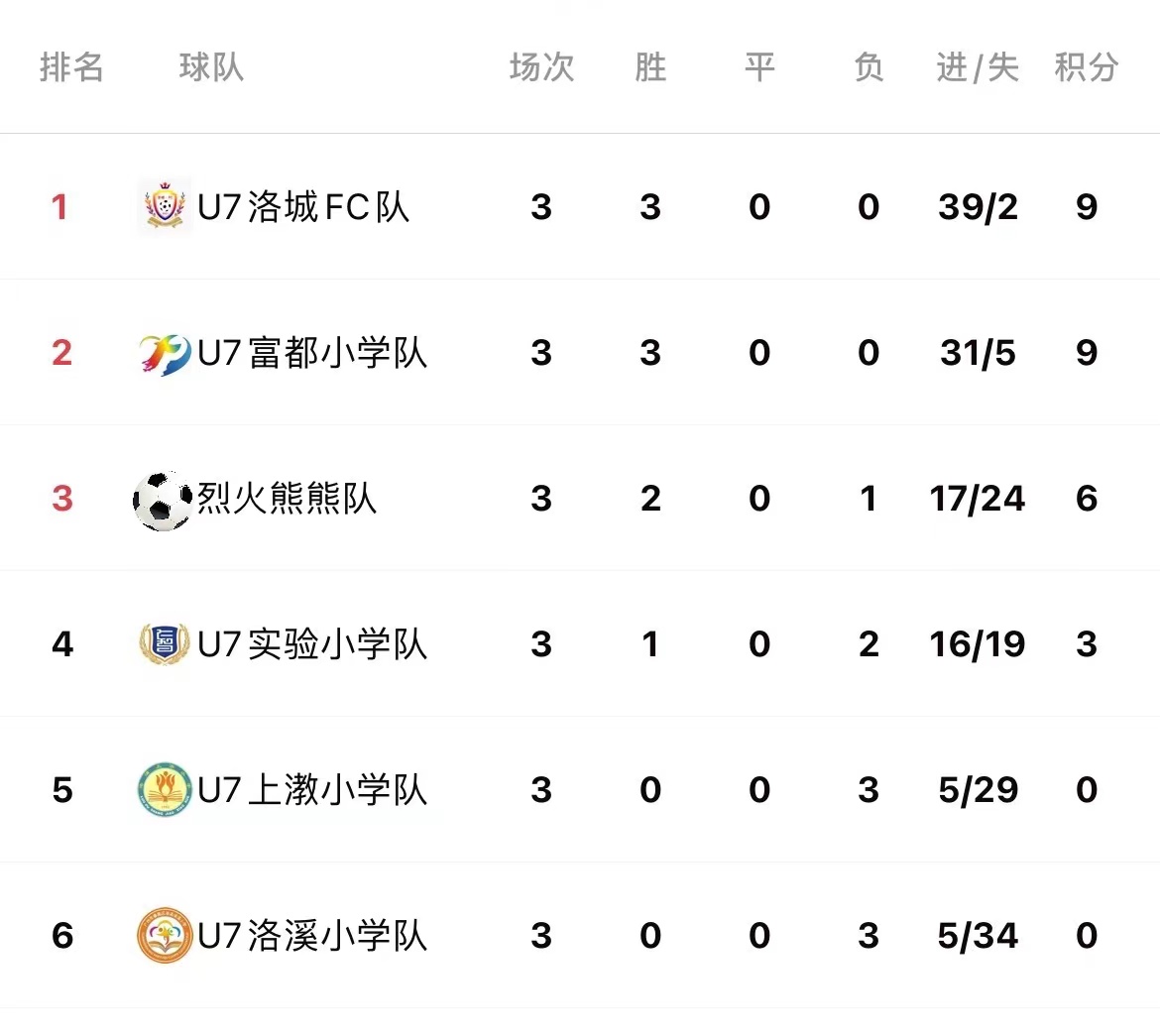Open team page for U7富都小学队

pos(312,353)
